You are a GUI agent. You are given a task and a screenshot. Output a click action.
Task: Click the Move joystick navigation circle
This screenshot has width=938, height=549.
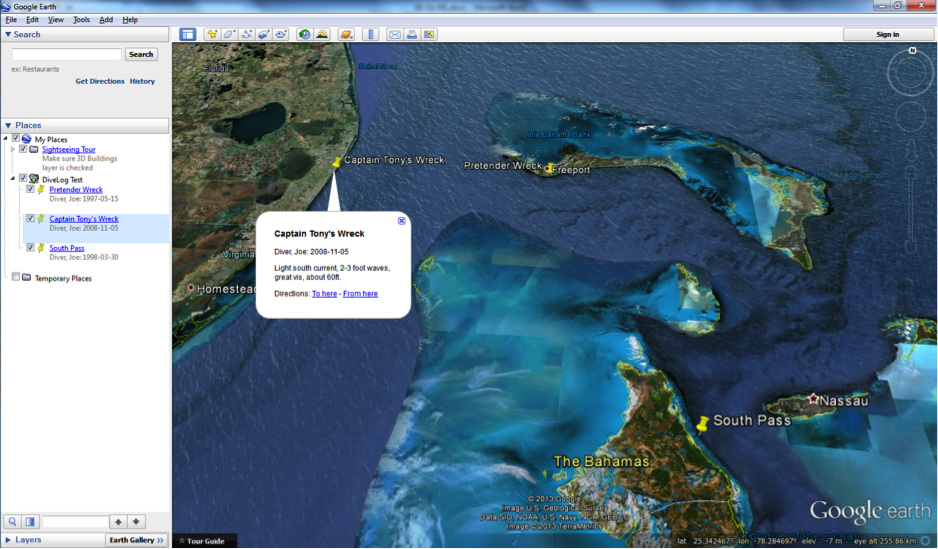(x=910, y=117)
